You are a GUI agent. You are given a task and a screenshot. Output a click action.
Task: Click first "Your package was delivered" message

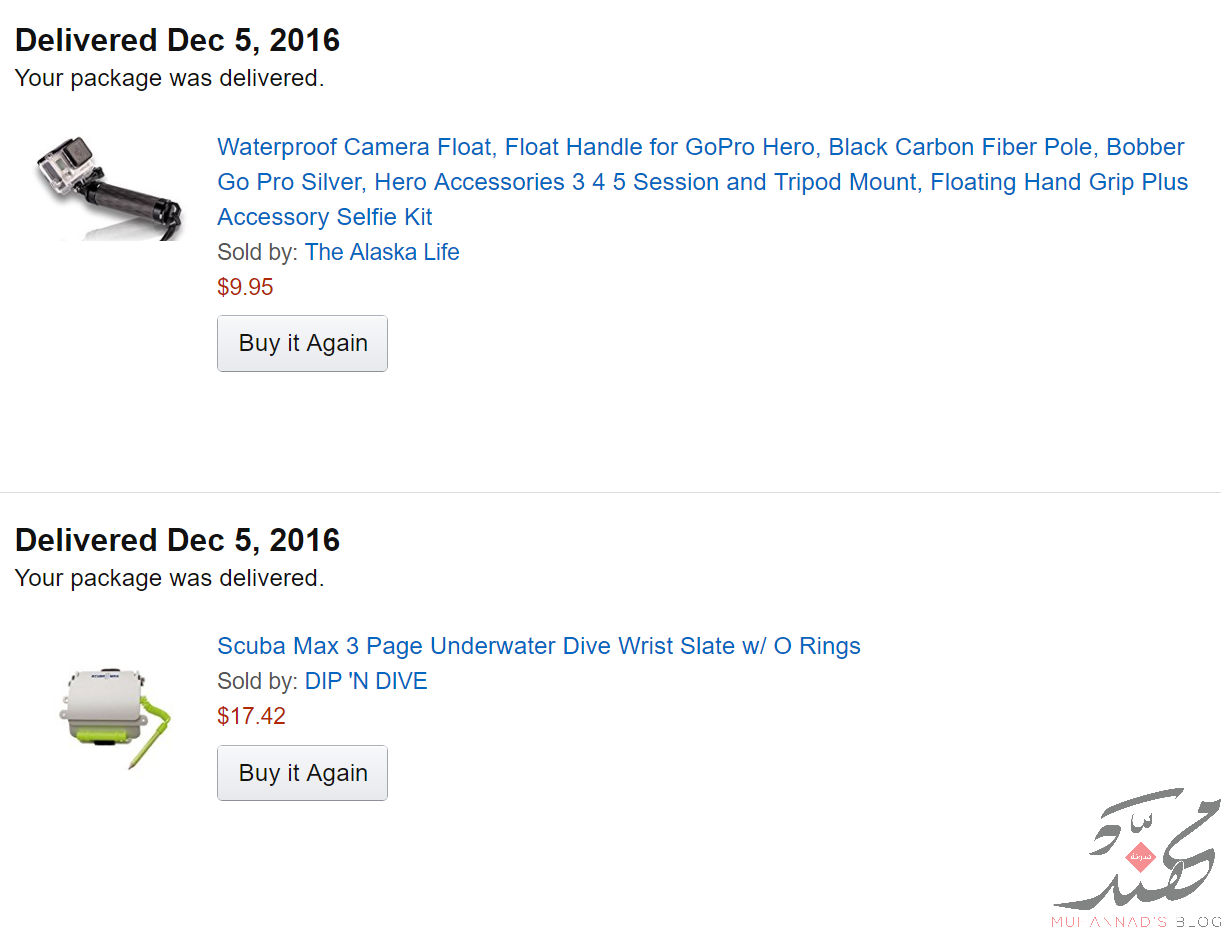169,78
